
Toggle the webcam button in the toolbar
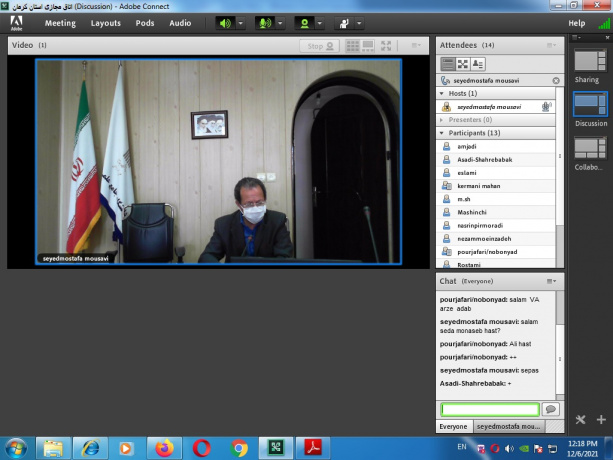coord(304,23)
